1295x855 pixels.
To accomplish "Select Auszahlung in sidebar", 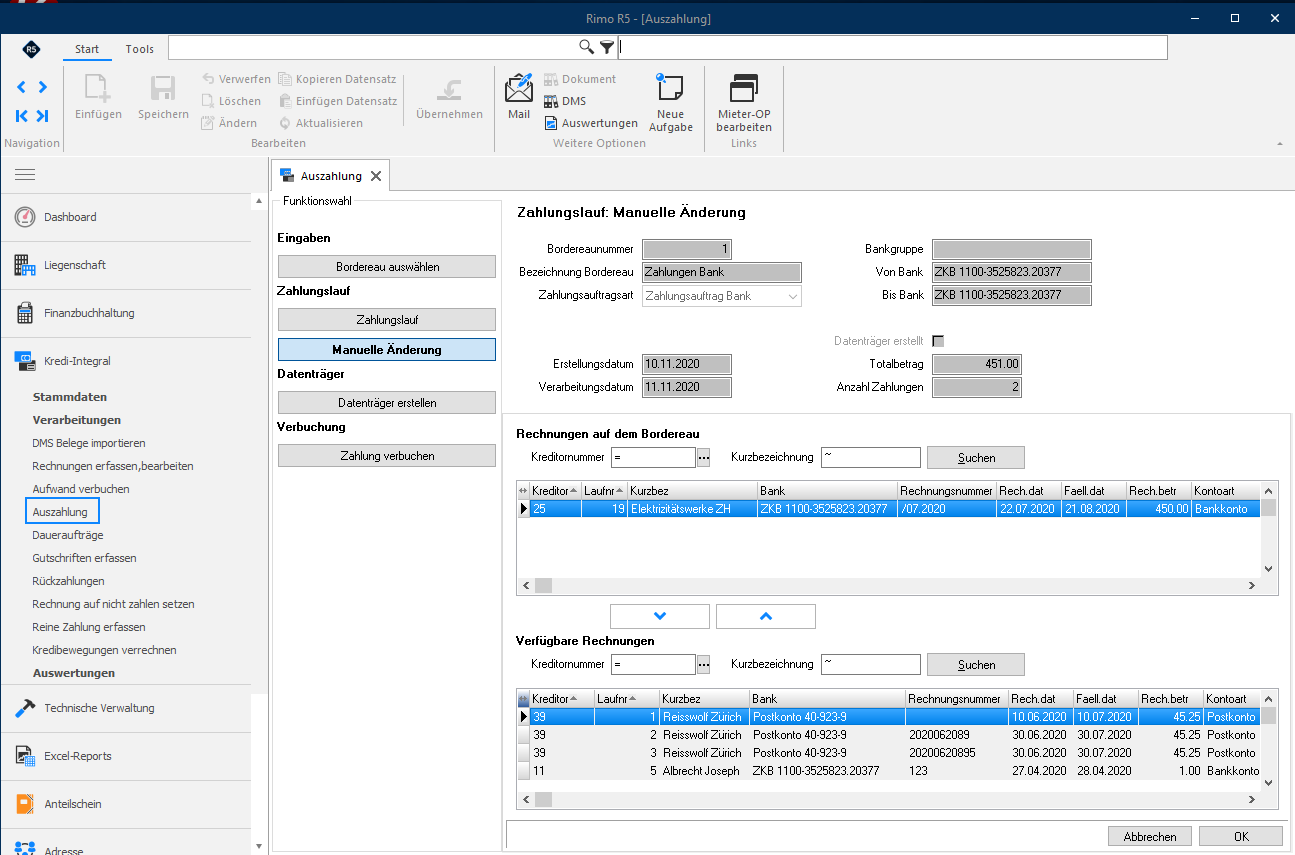I will point(60,512).
